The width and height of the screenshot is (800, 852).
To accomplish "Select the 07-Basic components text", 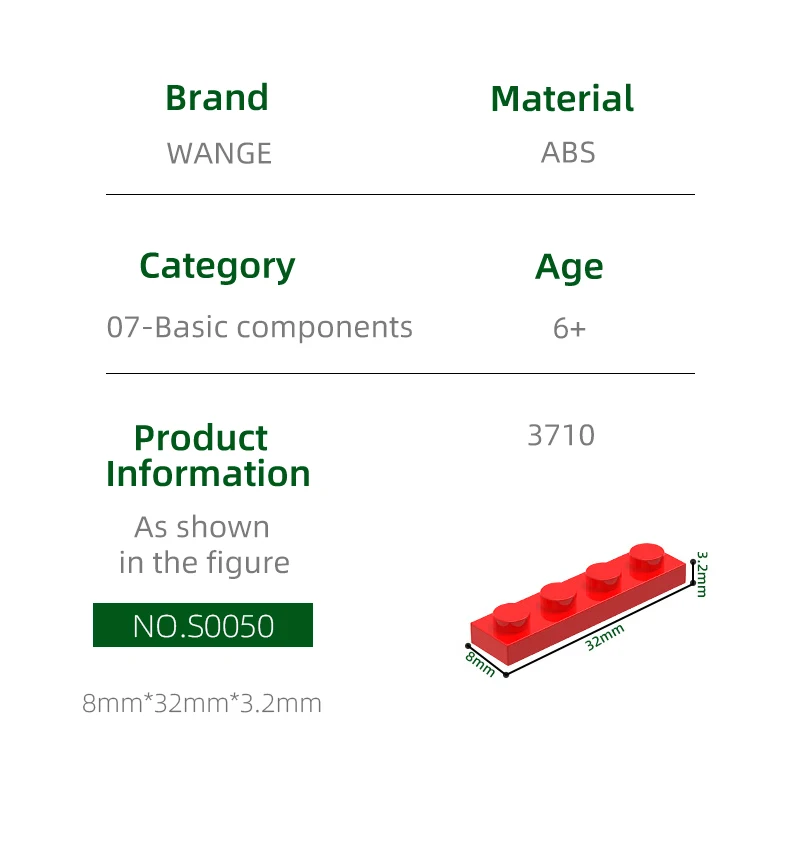I will pos(260,327).
